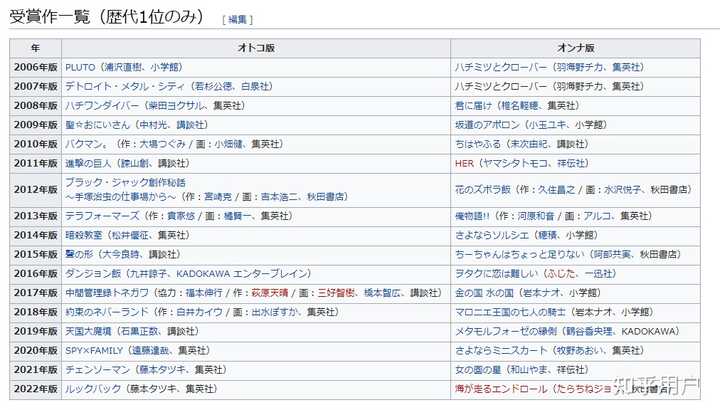Image resolution: width=720 pixels, height=410 pixels.
Task: Click the 受賞作一覧 section heading
Action: pyautogui.click(x=107, y=17)
